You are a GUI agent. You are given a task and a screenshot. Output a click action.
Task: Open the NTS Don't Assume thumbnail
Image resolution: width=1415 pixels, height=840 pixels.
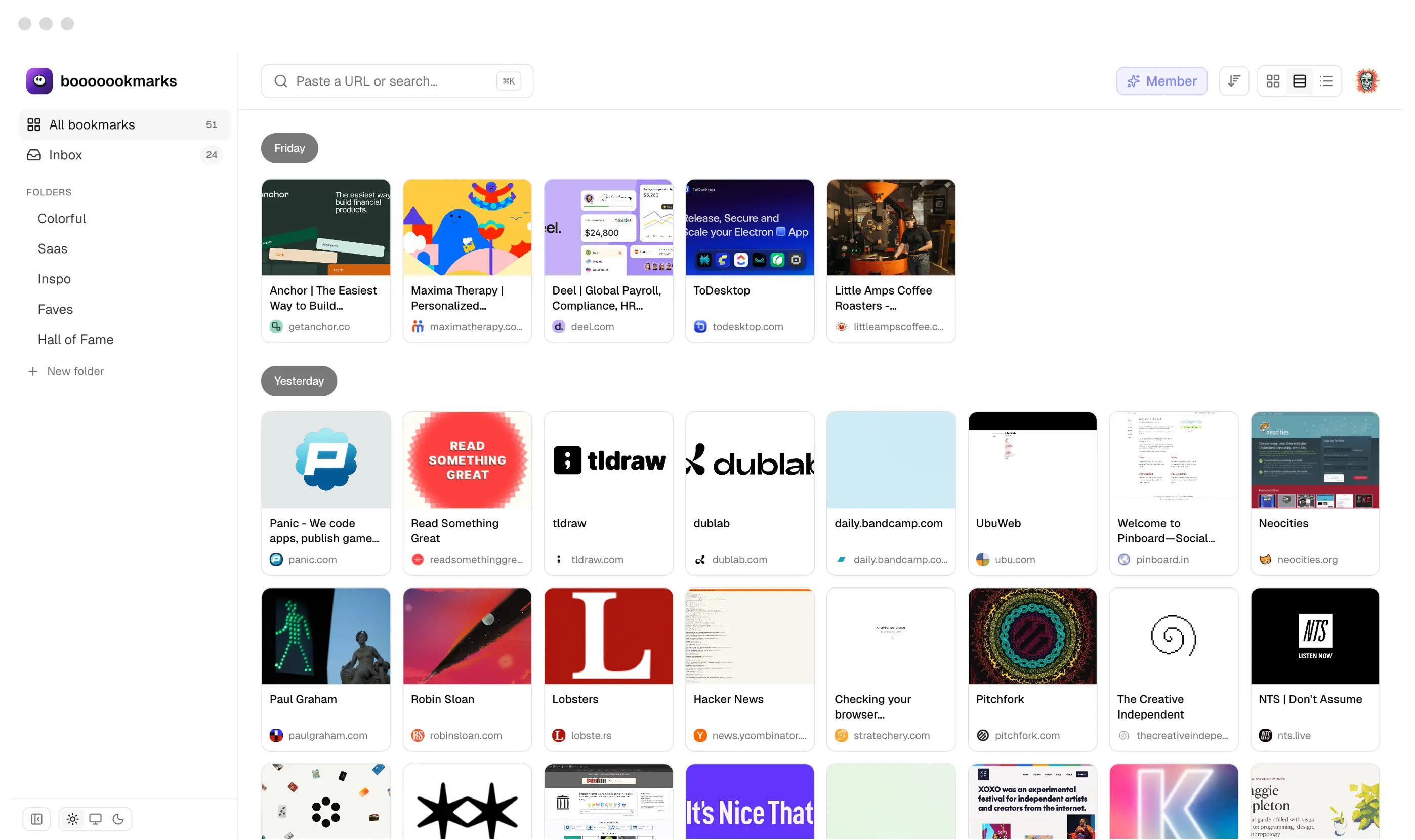(1315, 636)
